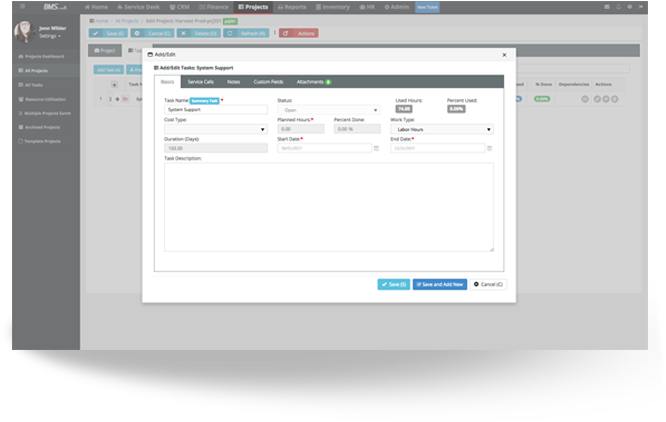The height and width of the screenshot is (422, 666).
Task: Click inside the Task Description text area
Action: pyautogui.click(x=329, y=207)
